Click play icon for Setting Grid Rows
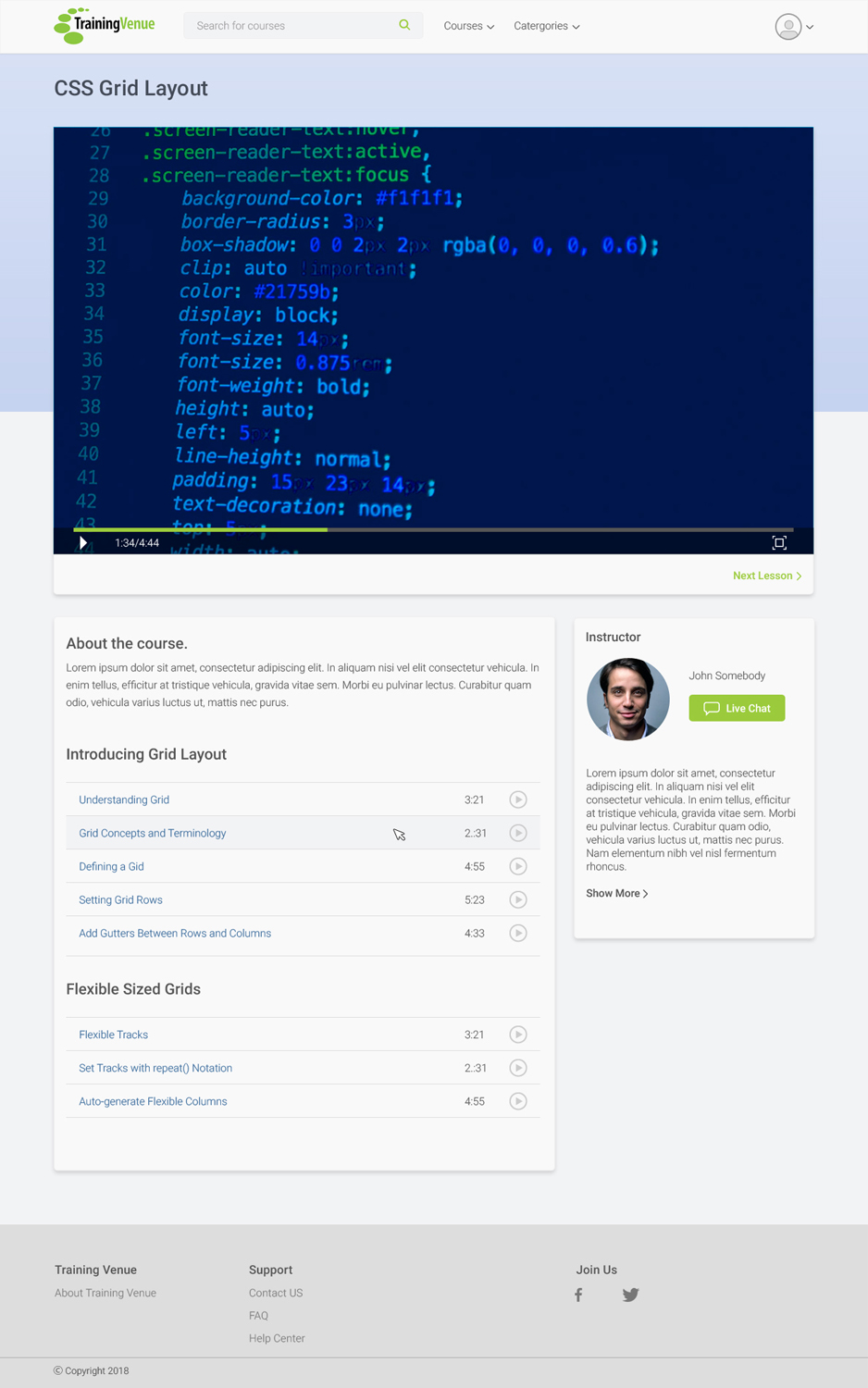This screenshot has height=1388, width=868. 518,899
